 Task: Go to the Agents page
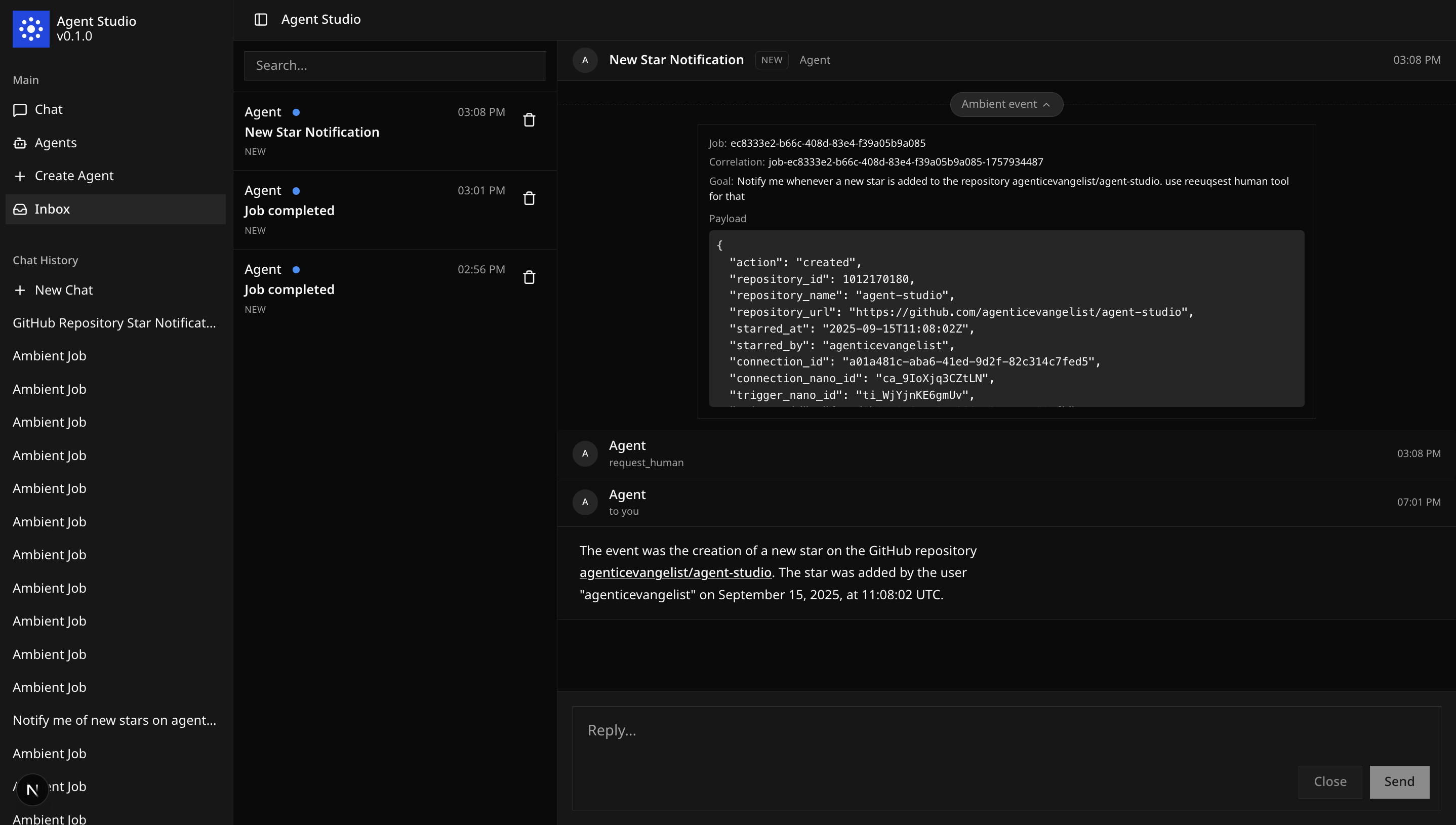[x=55, y=143]
